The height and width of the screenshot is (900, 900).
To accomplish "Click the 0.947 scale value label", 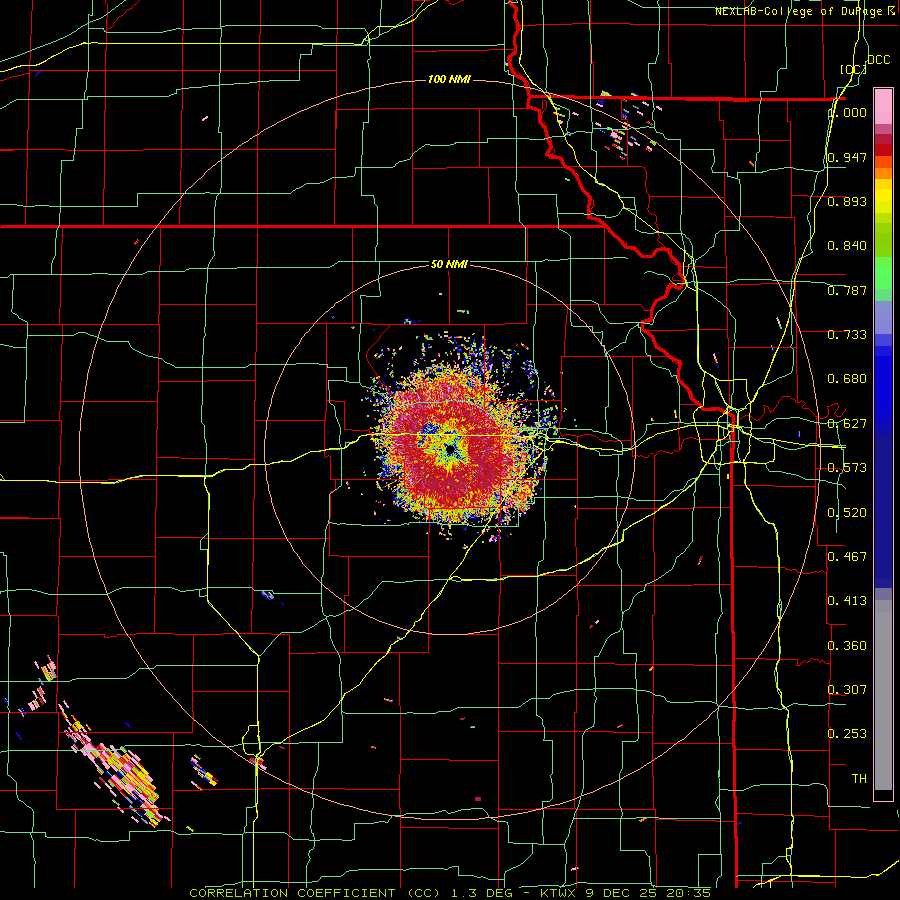I will pyautogui.click(x=847, y=157).
